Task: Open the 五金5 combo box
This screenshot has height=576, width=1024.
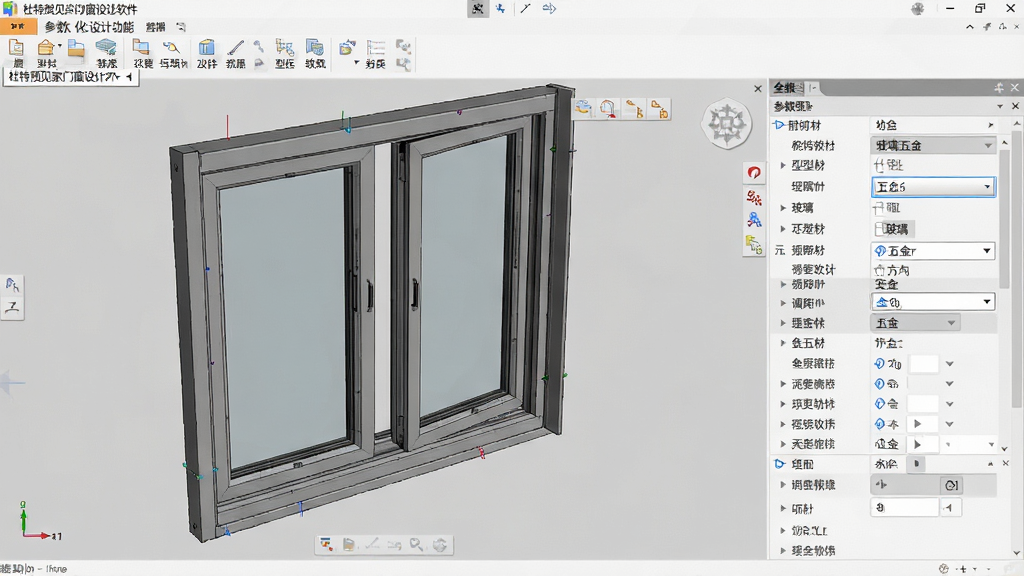Action: coord(933,187)
